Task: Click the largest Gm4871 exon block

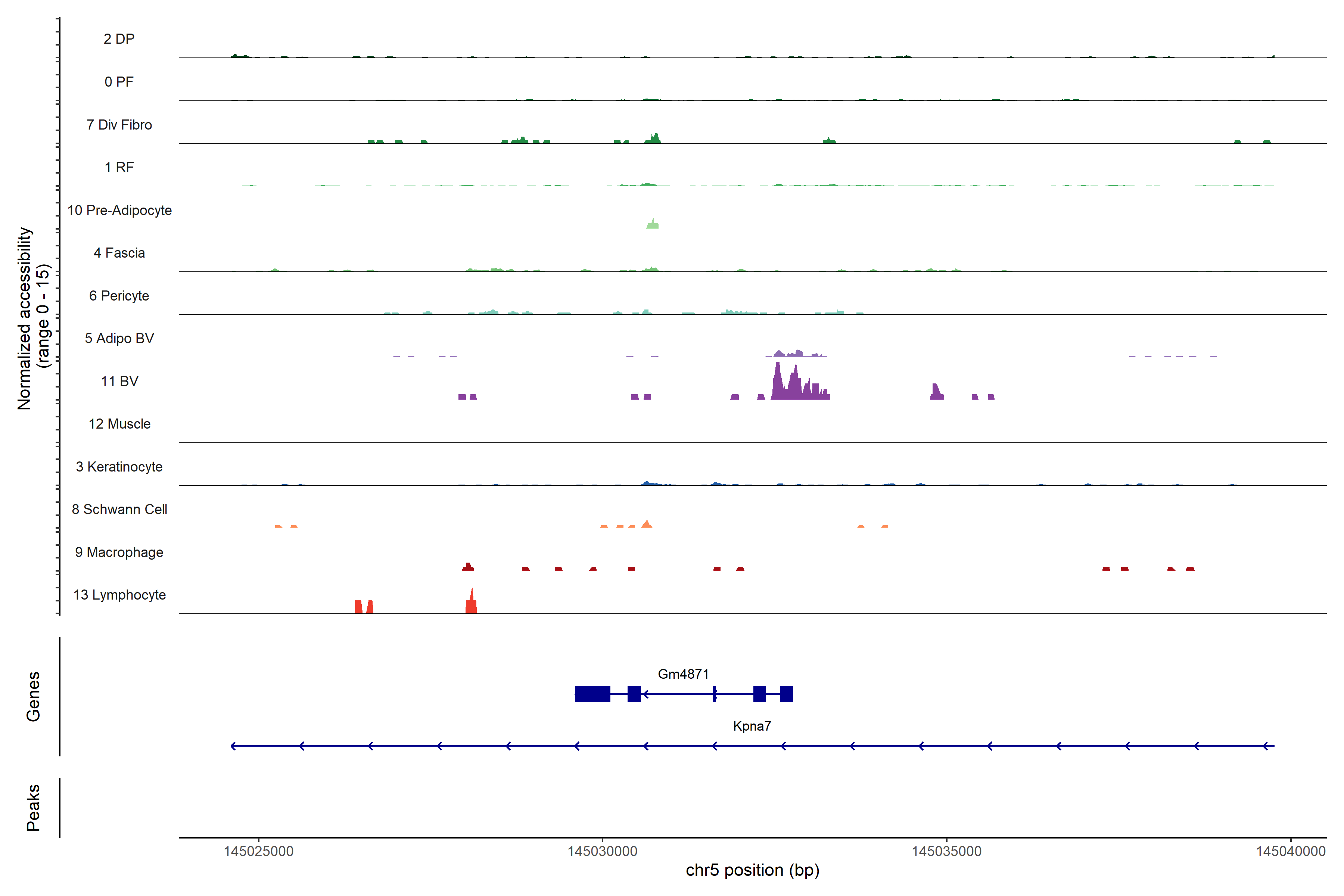Action: (x=592, y=694)
